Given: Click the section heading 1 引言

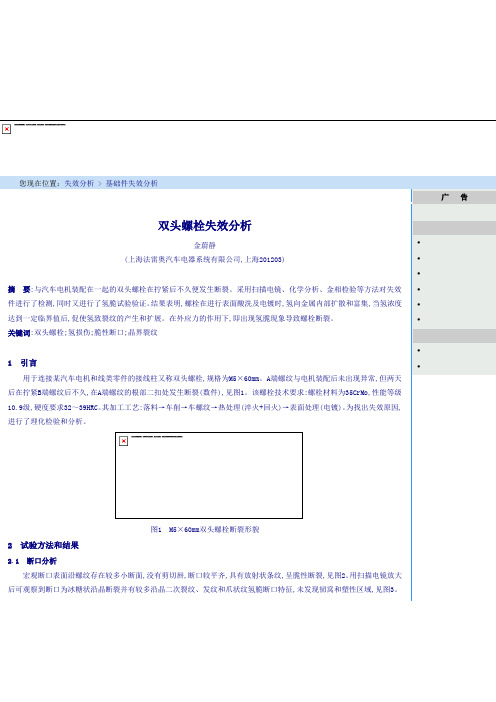Looking at the screenshot, I should pyautogui.click(x=22, y=363).
